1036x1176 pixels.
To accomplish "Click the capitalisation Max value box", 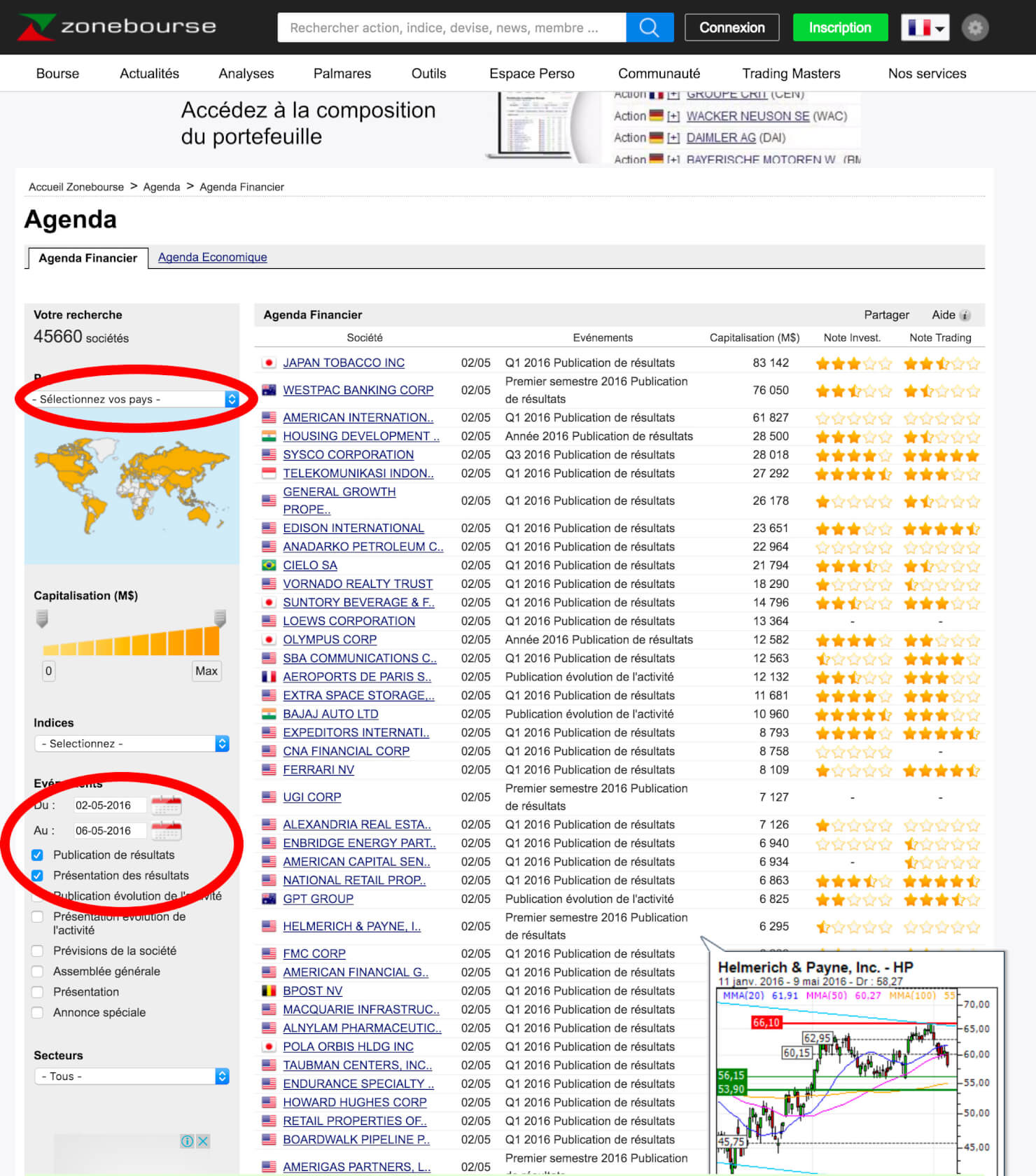I will 206,671.
